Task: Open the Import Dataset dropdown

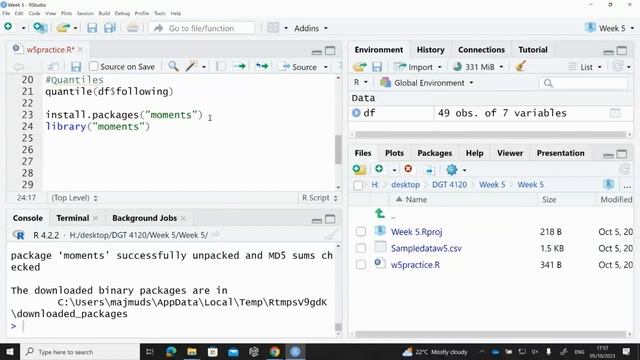Action: tap(418, 67)
